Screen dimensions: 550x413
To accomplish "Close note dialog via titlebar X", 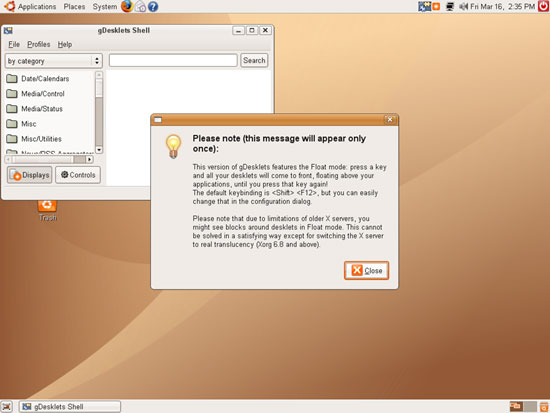I will pyautogui.click(x=390, y=120).
